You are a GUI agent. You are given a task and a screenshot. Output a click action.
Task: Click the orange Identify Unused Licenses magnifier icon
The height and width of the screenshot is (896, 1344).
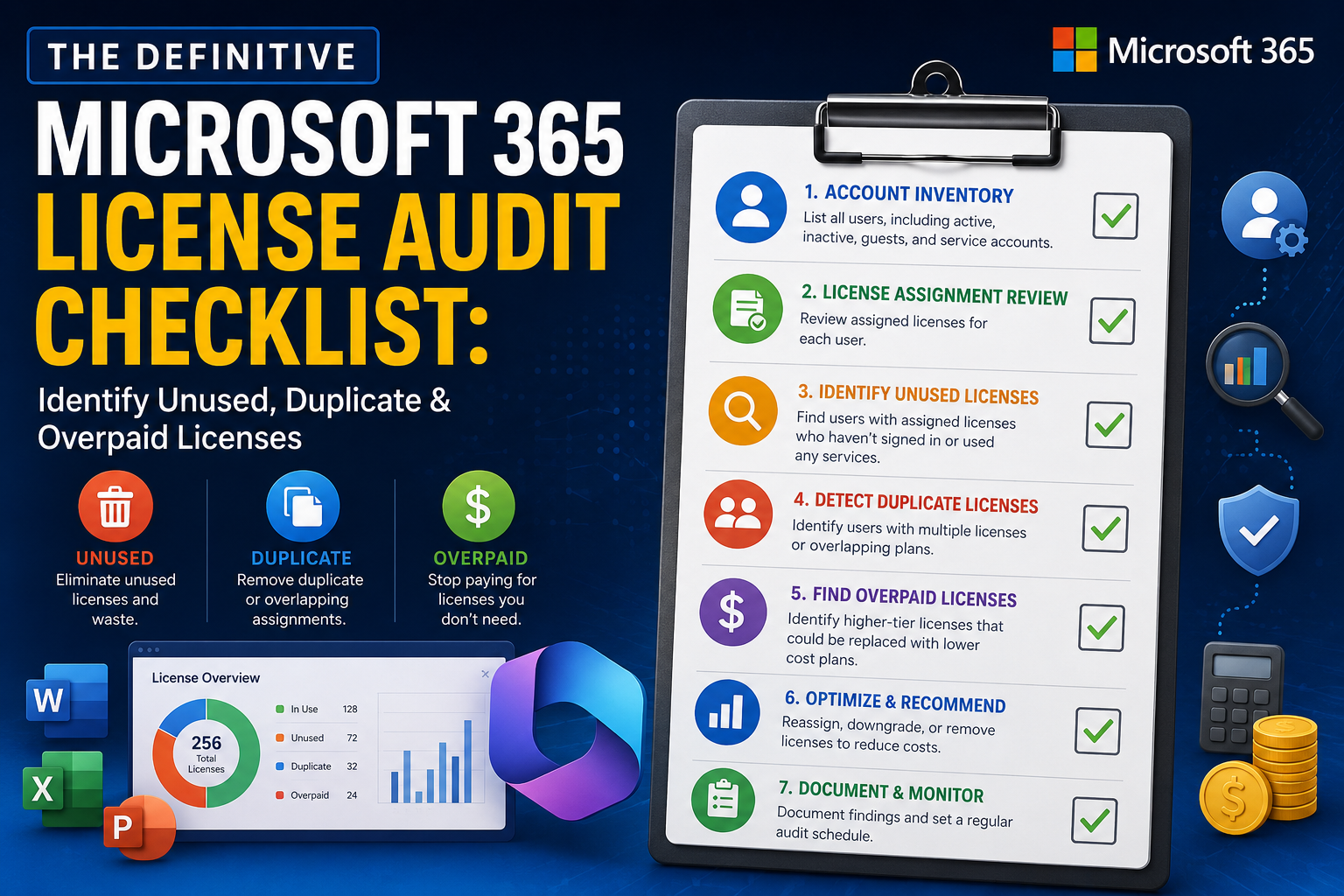[743, 411]
